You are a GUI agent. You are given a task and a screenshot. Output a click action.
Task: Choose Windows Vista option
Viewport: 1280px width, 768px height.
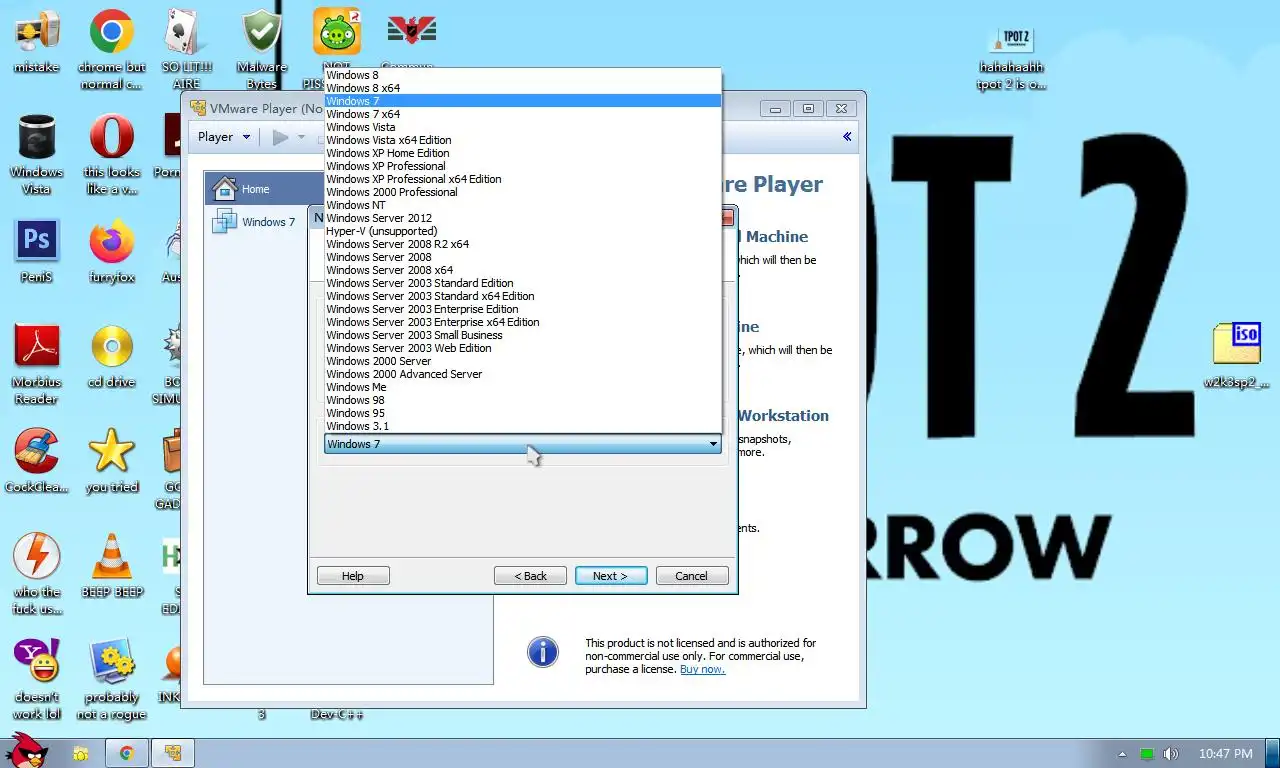coord(523,127)
